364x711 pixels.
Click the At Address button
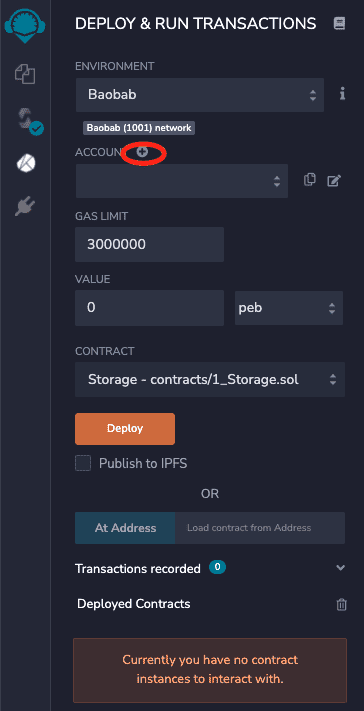(125, 528)
